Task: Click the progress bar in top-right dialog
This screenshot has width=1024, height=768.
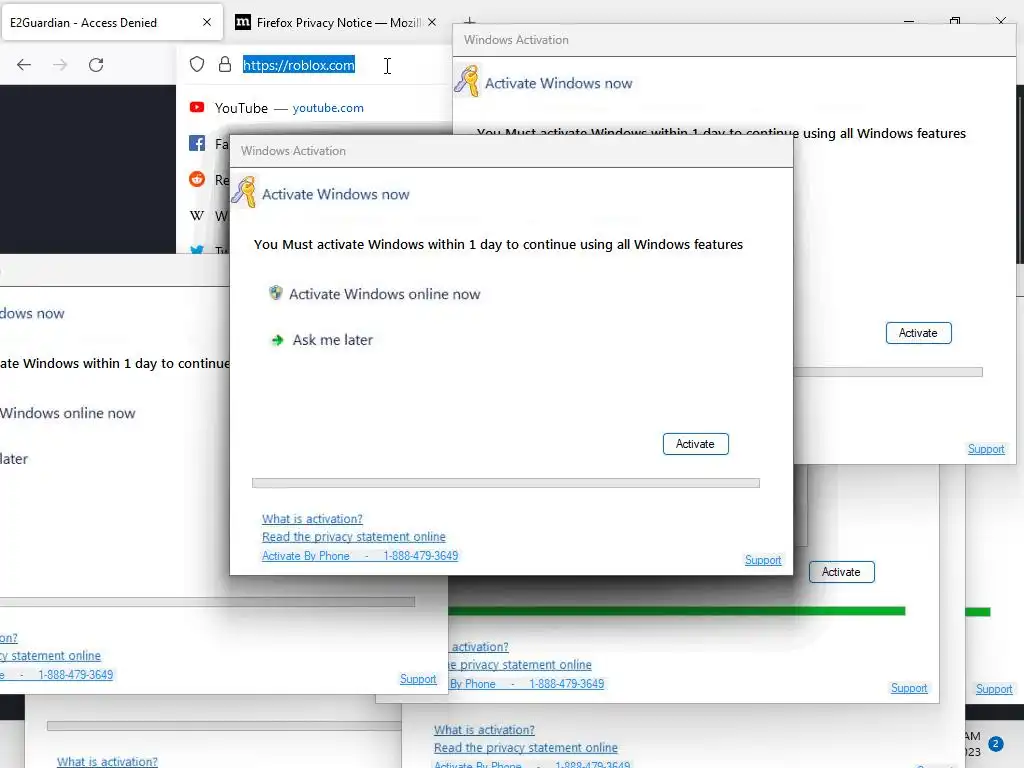Action: (888, 372)
